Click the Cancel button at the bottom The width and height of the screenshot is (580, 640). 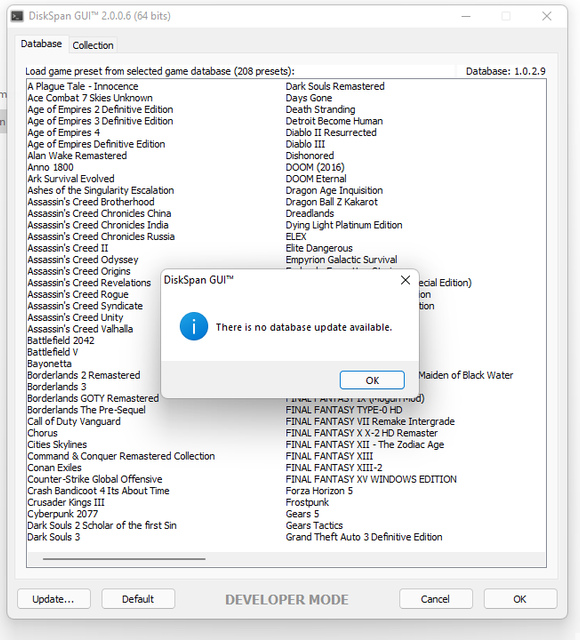(436, 599)
